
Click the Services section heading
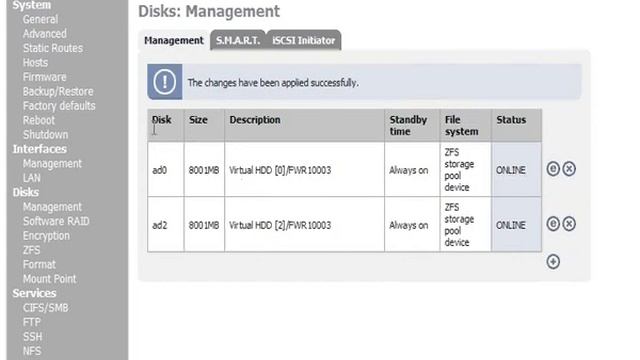(x=34, y=293)
